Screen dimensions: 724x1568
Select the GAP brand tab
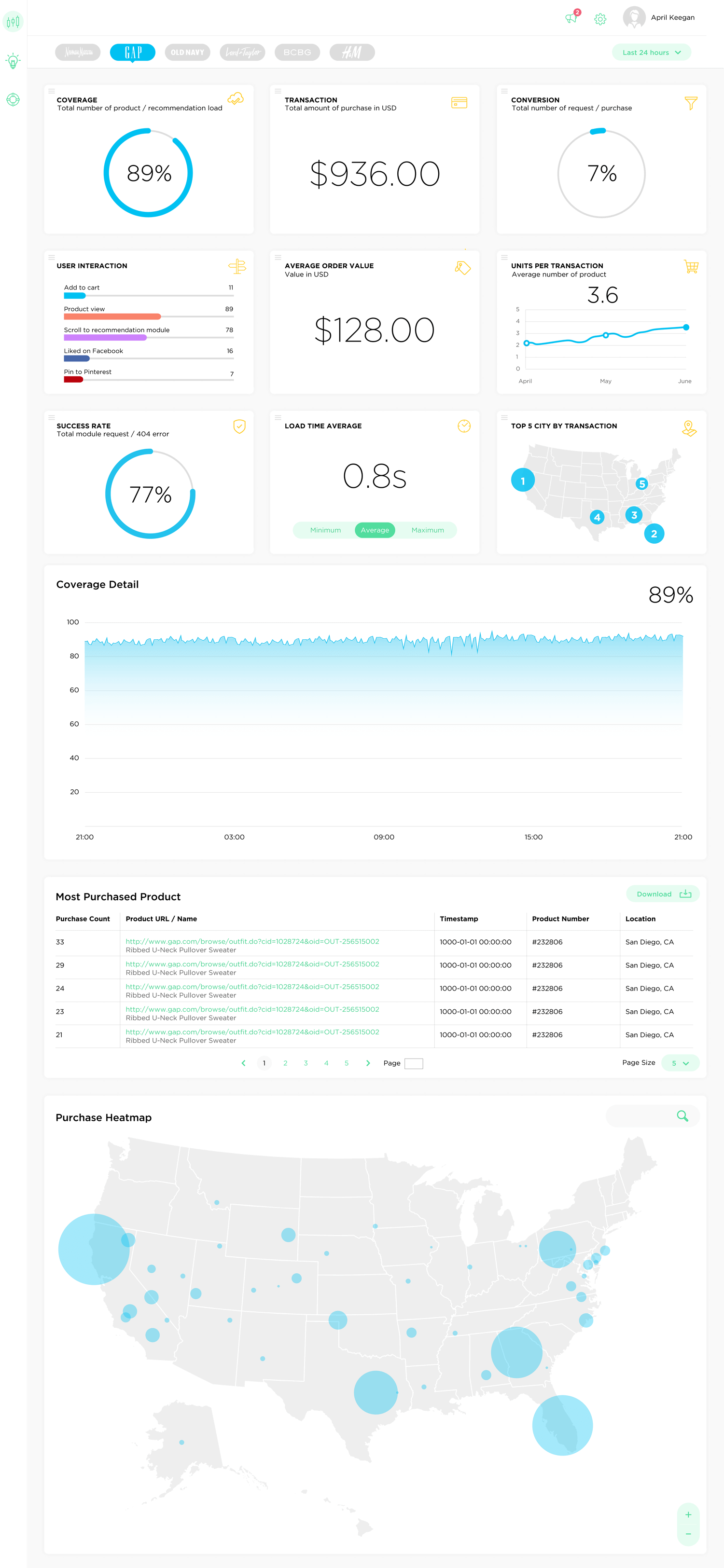(x=133, y=53)
